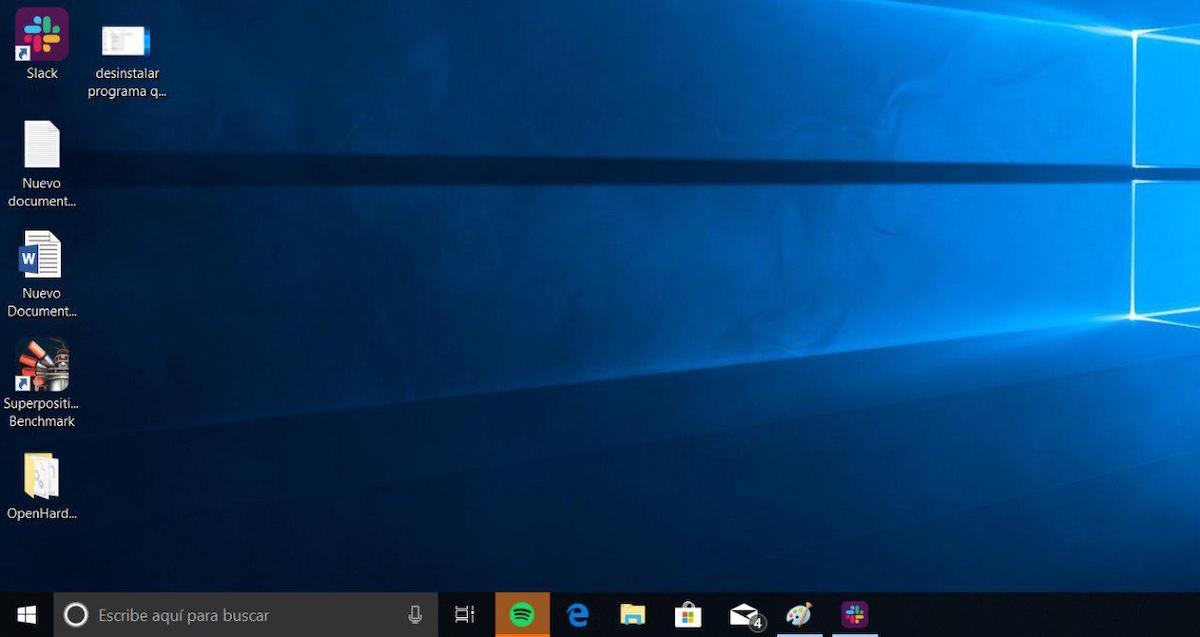Select the Word 'Nuevo Document...' file
The height and width of the screenshot is (637, 1200).
[x=41, y=255]
